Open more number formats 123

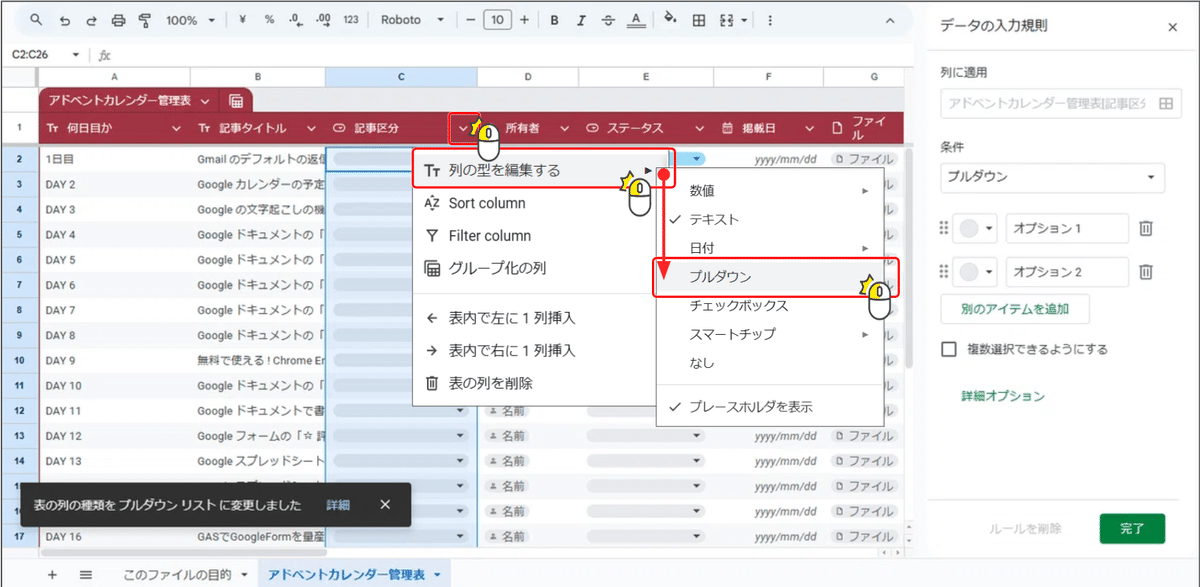(350, 20)
